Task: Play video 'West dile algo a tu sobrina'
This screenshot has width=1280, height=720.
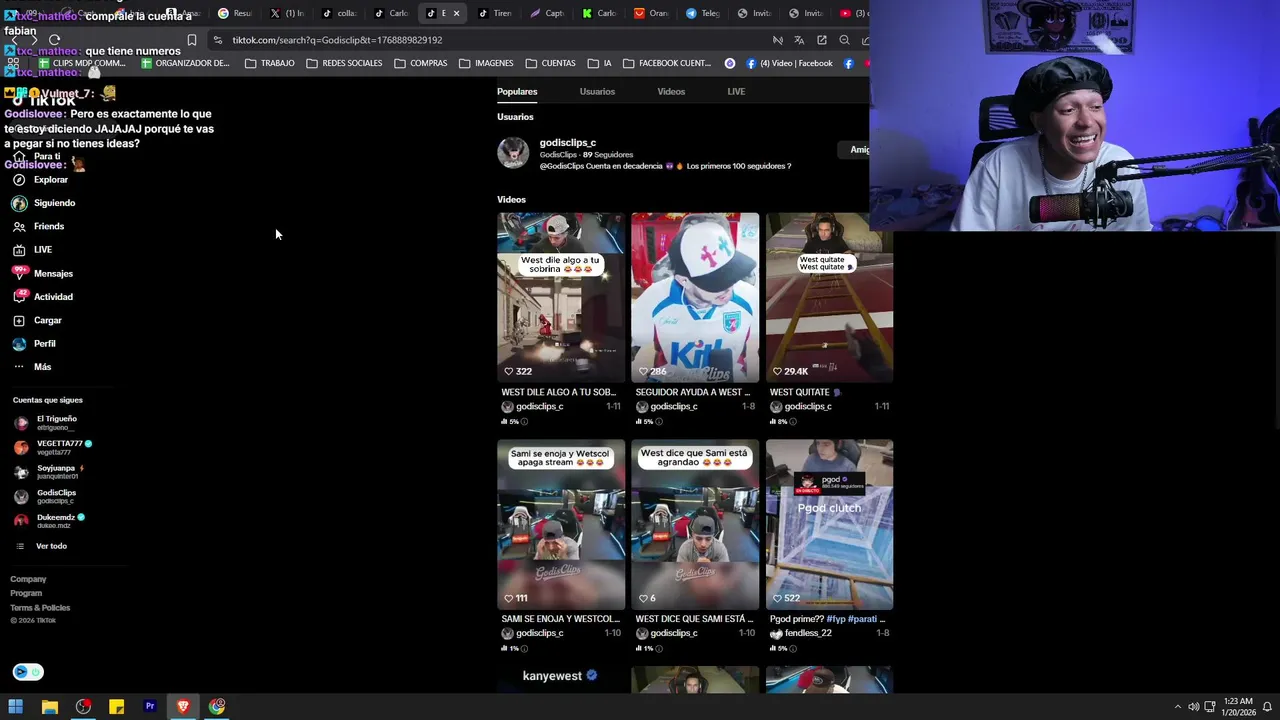Action: [561, 297]
